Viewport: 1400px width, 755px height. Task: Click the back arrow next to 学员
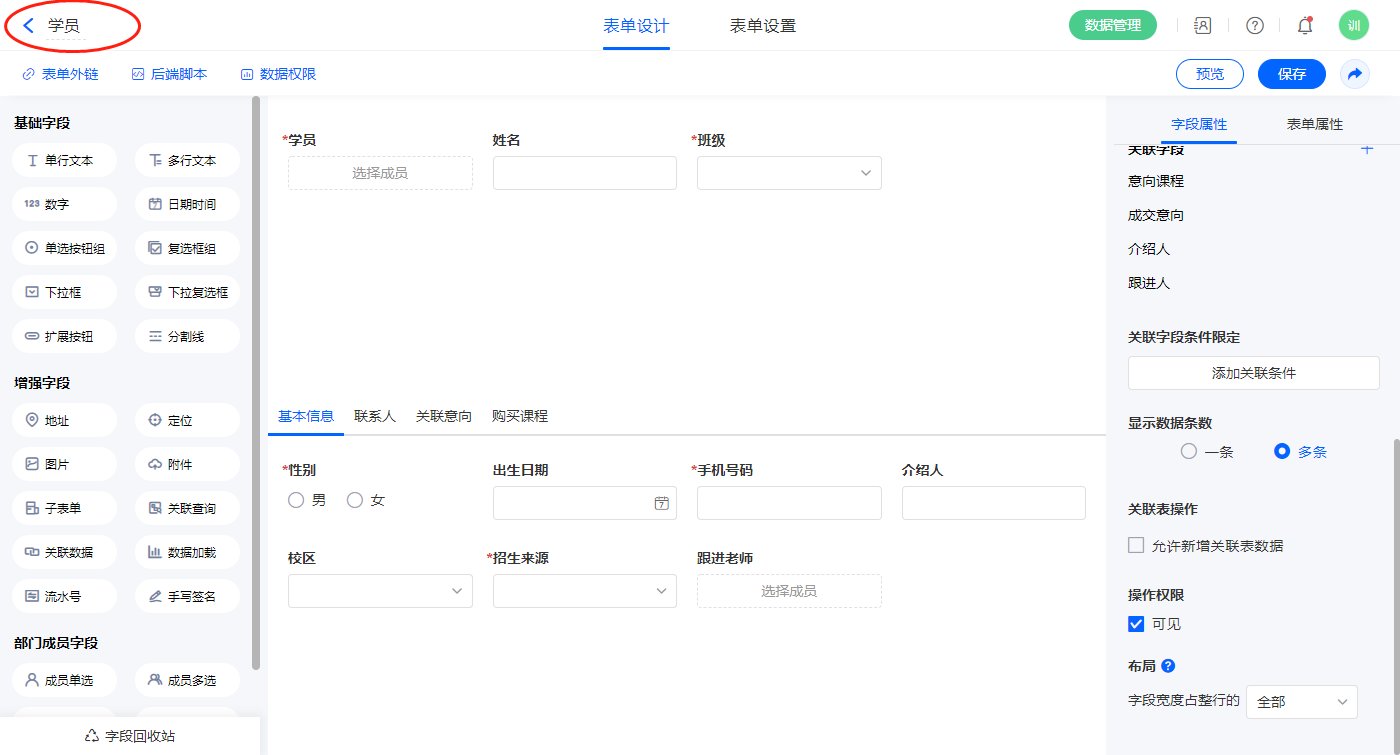point(29,26)
